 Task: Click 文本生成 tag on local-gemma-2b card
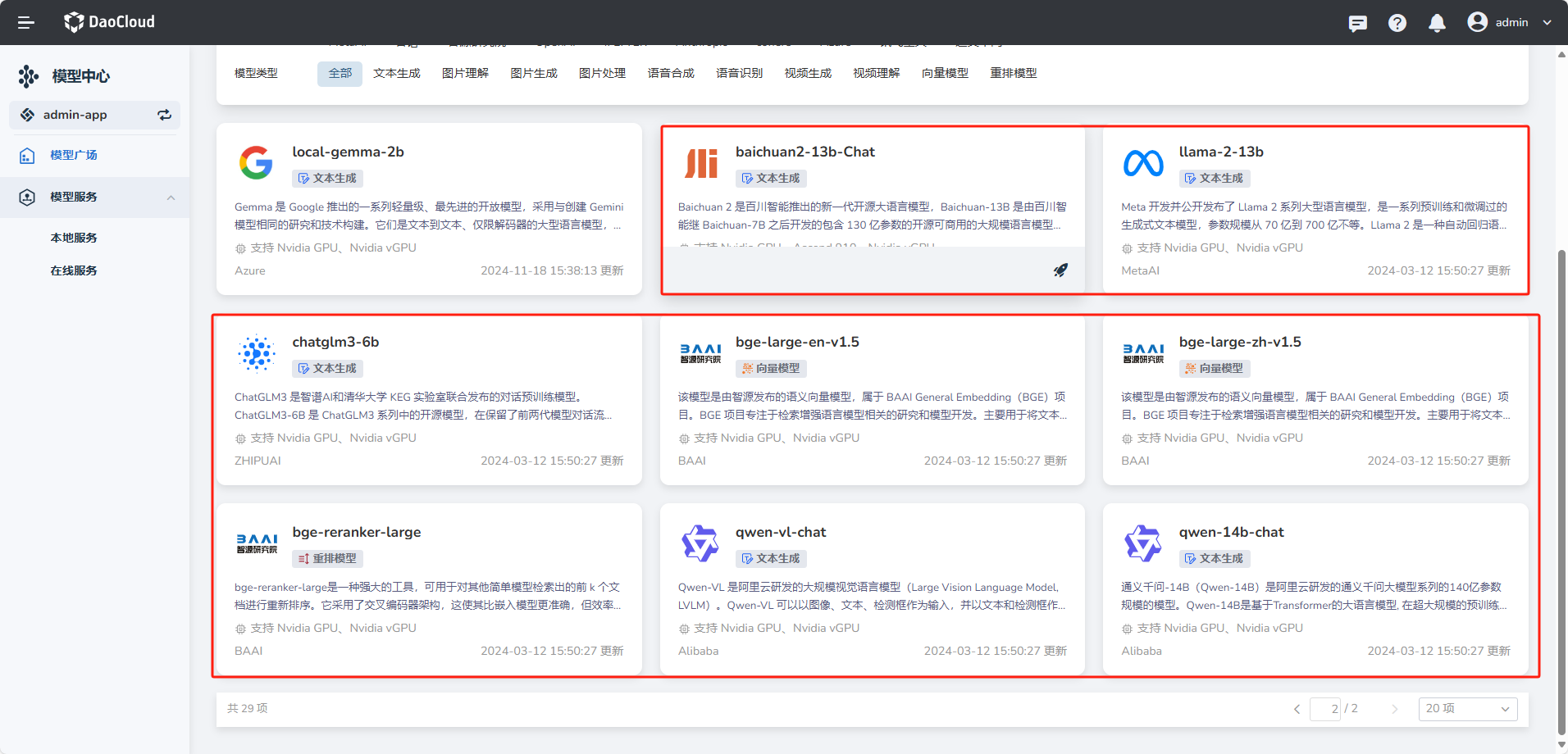click(x=327, y=178)
